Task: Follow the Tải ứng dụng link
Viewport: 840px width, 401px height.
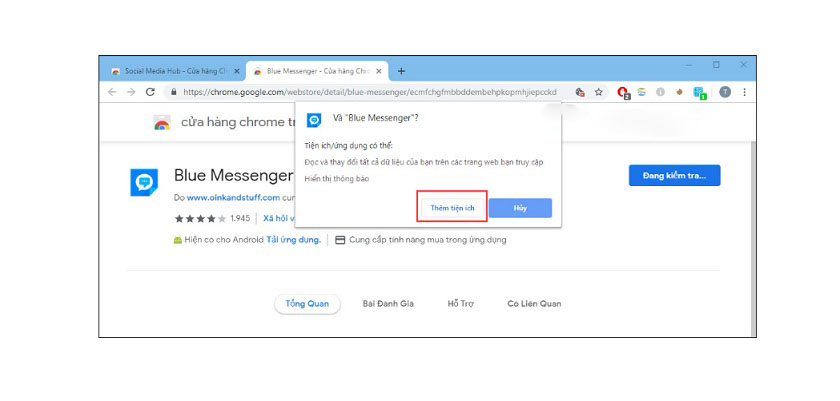Action: click(x=294, y=240)
